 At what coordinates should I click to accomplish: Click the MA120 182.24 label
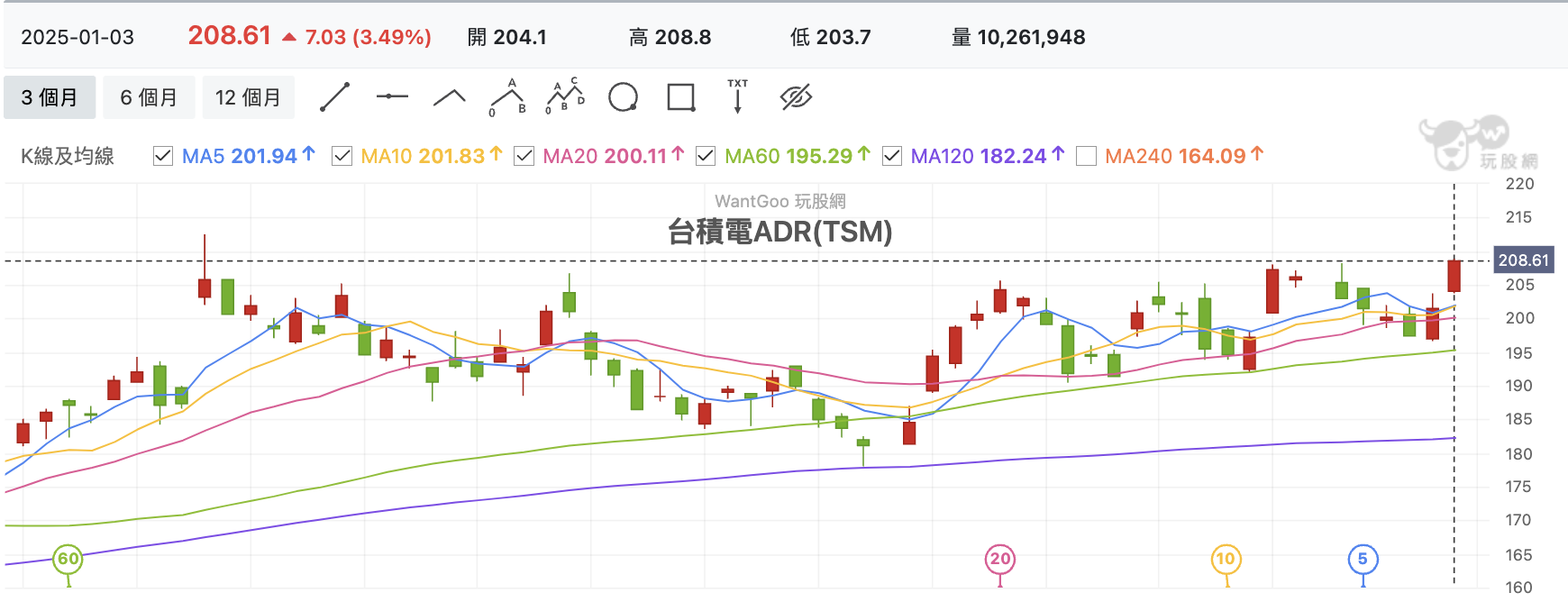[x=979, y=156]
